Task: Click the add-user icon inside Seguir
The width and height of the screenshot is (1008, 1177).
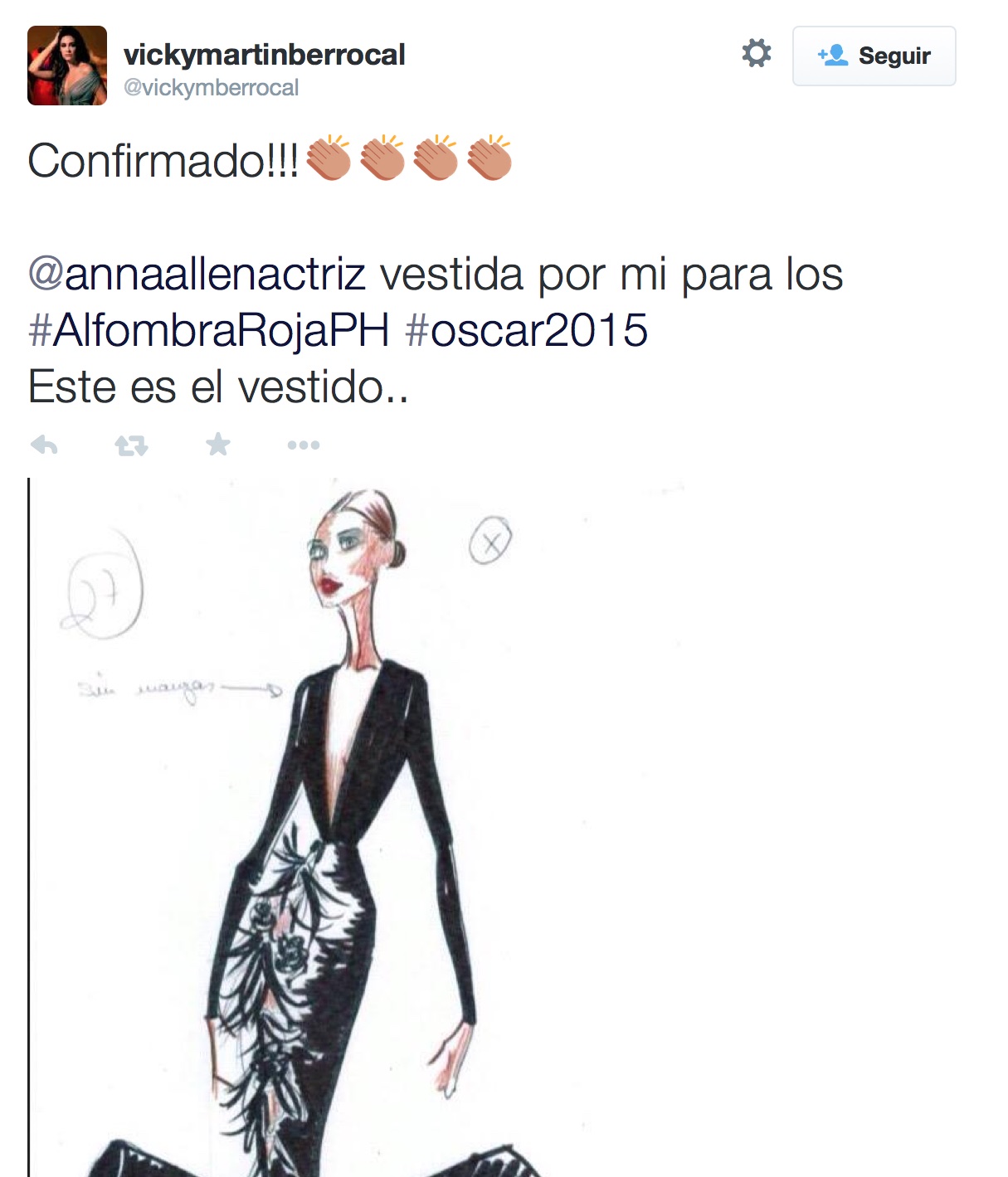Action: click(832, 56)
